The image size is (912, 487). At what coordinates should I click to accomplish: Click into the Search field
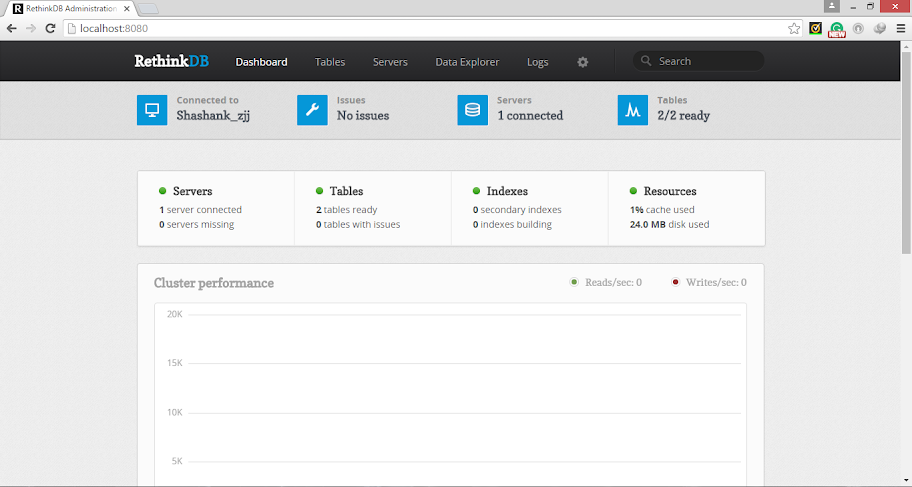699,61
